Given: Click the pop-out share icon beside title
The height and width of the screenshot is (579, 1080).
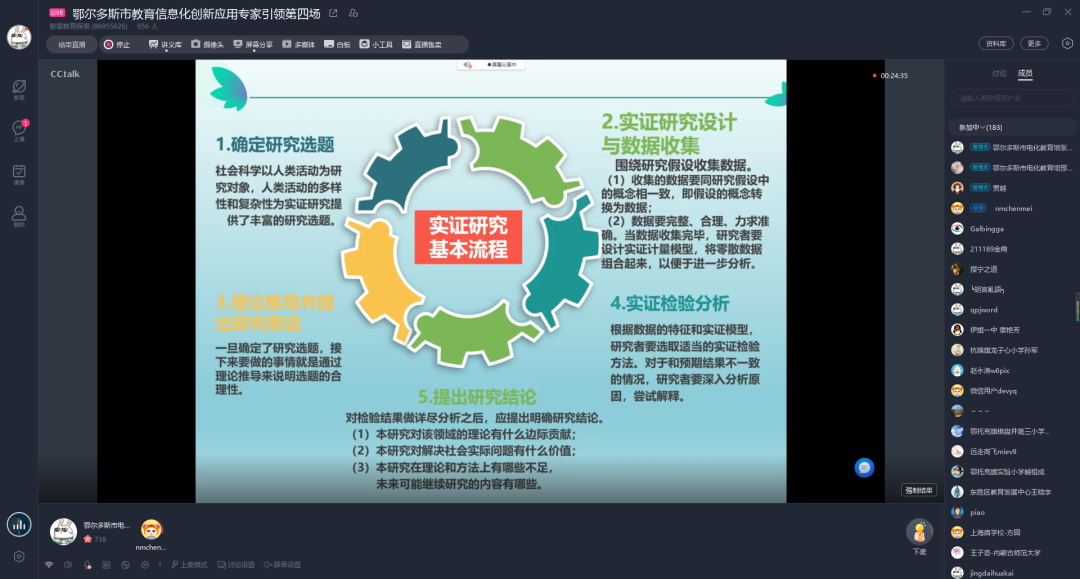Looking at the screenshot, I should point(333,13).
